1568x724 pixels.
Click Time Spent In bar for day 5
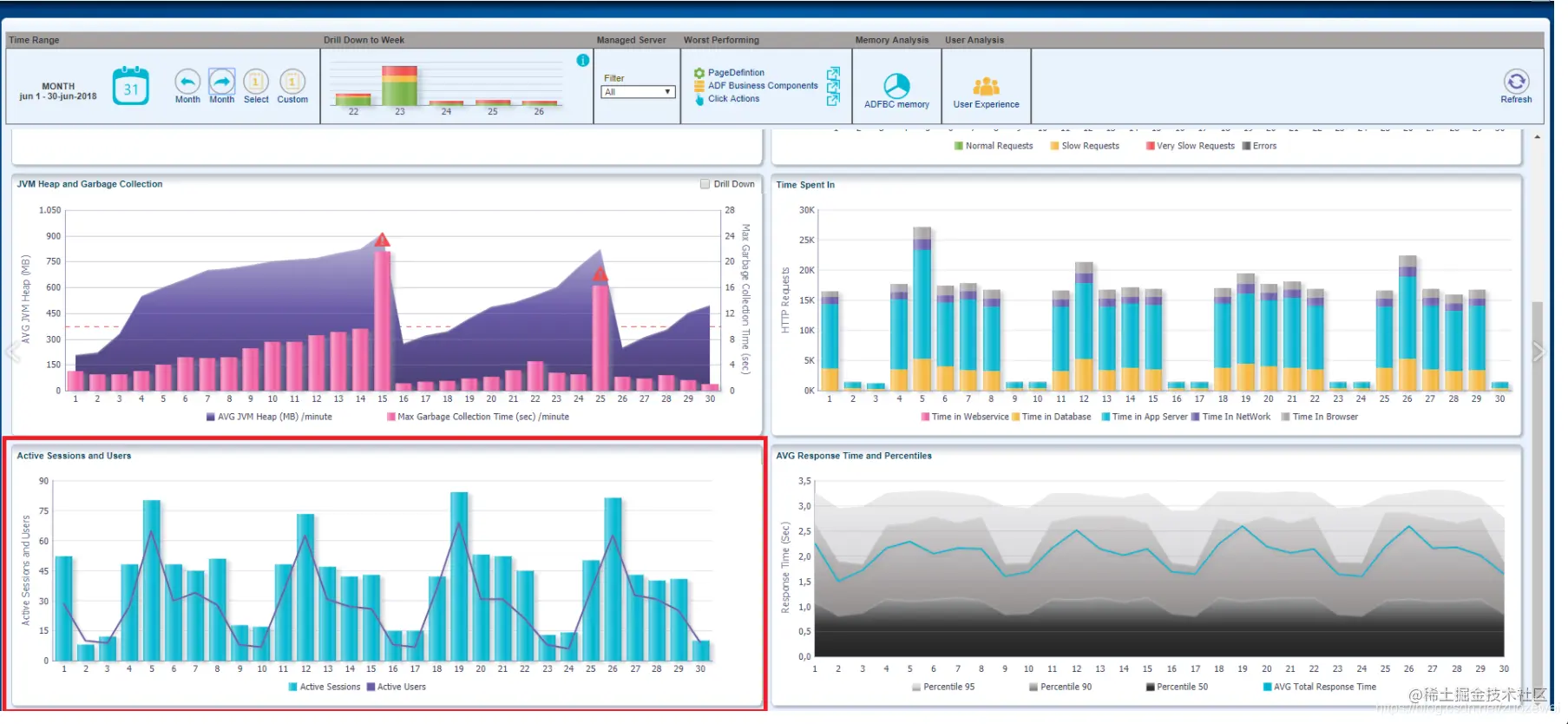point(922,308)
